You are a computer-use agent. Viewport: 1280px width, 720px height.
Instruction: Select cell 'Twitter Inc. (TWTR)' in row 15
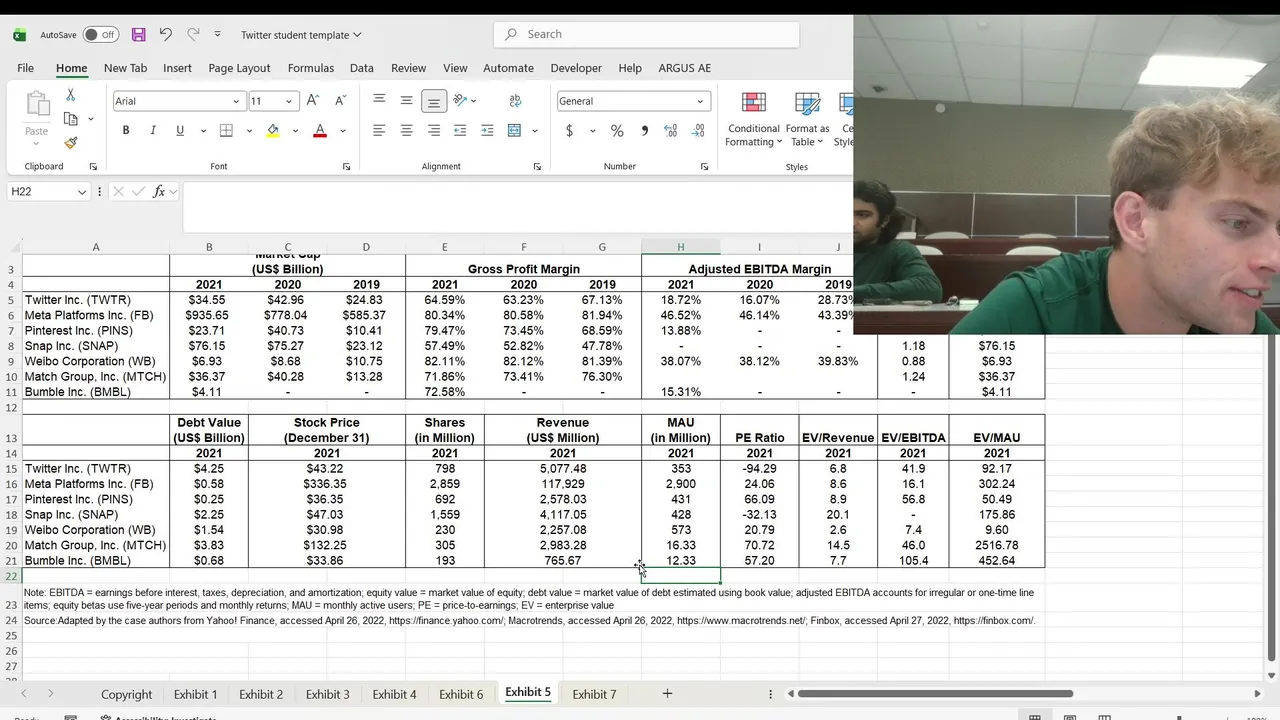[96, 468]
